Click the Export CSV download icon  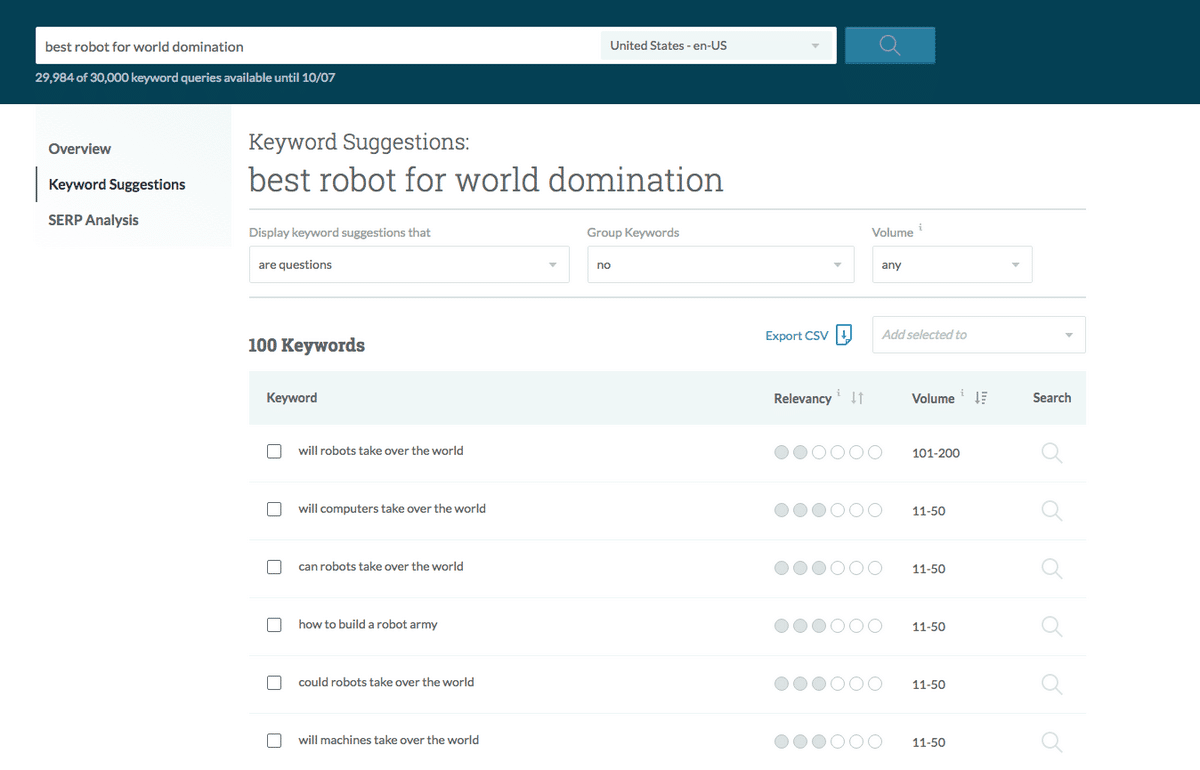point(844,335)
